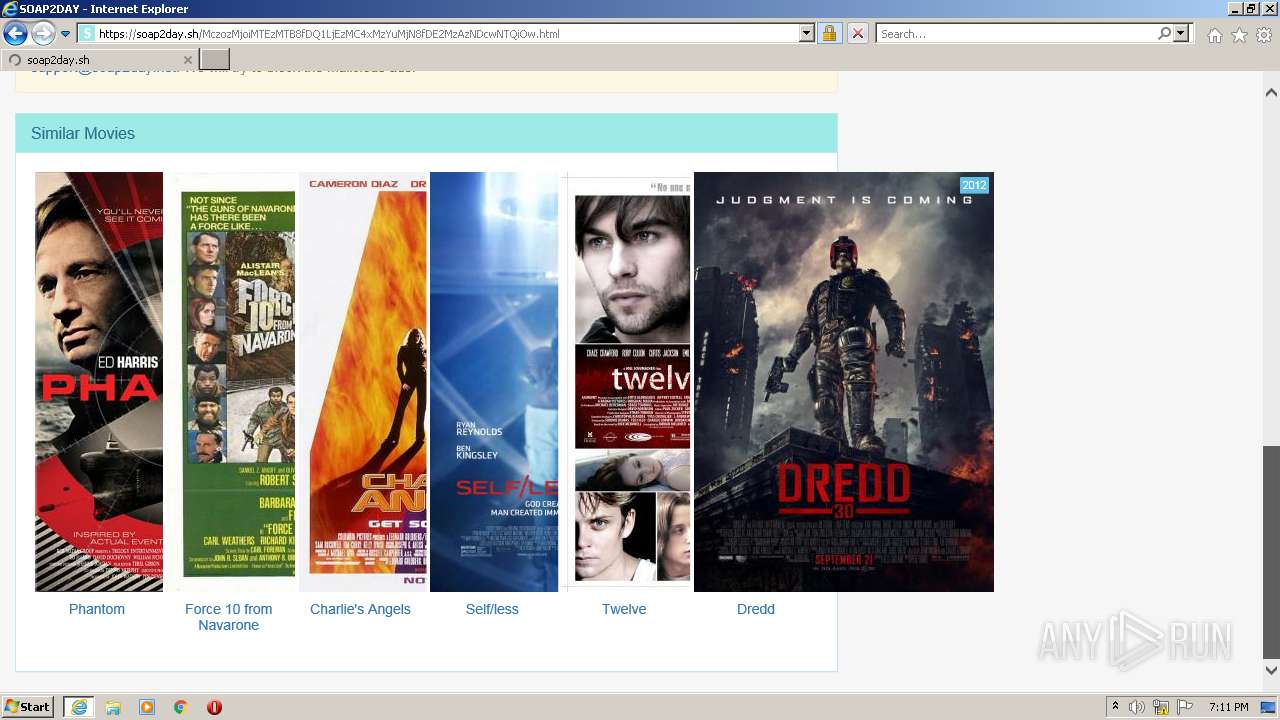1280x720 pixels.
Task: Open Favorites star icon
Action: 1239,35
